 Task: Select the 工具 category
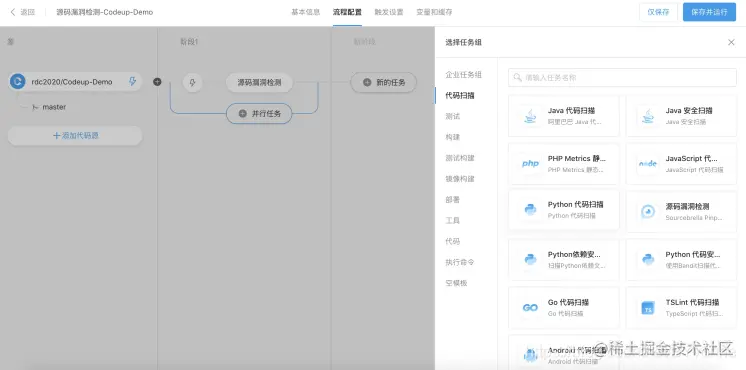(452, 221)
